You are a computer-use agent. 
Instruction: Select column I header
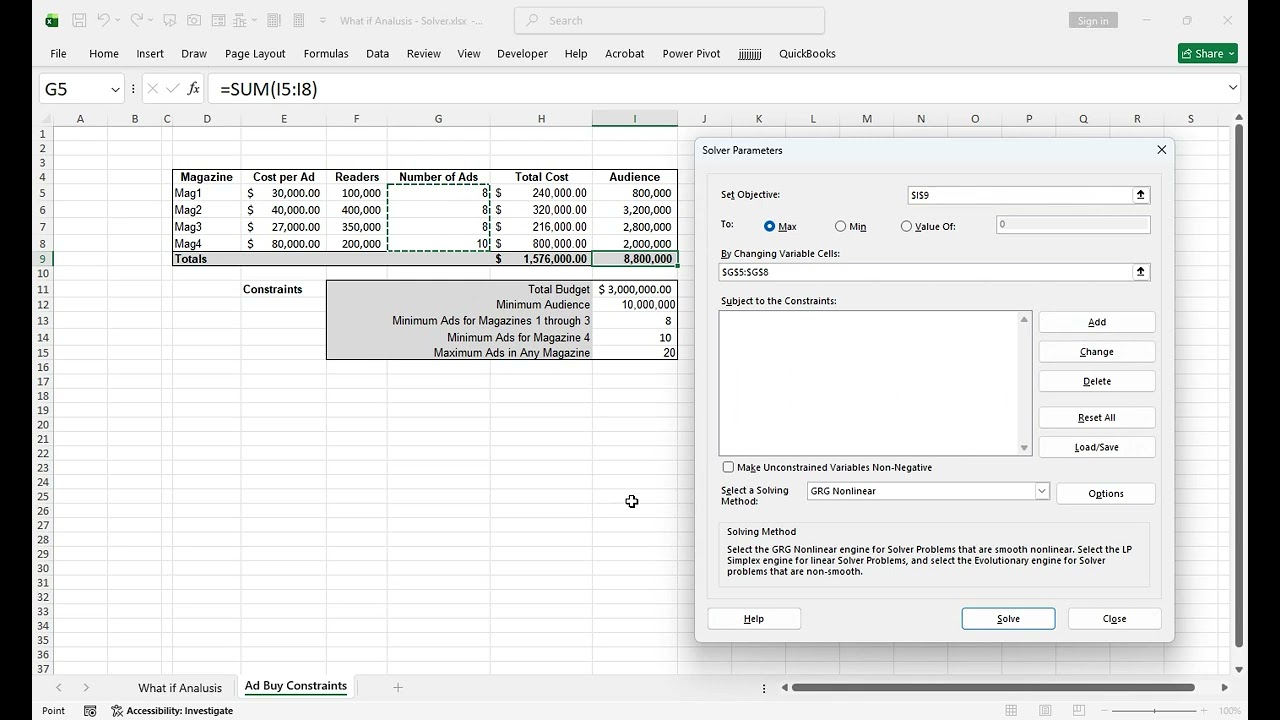tap(634, 119)
